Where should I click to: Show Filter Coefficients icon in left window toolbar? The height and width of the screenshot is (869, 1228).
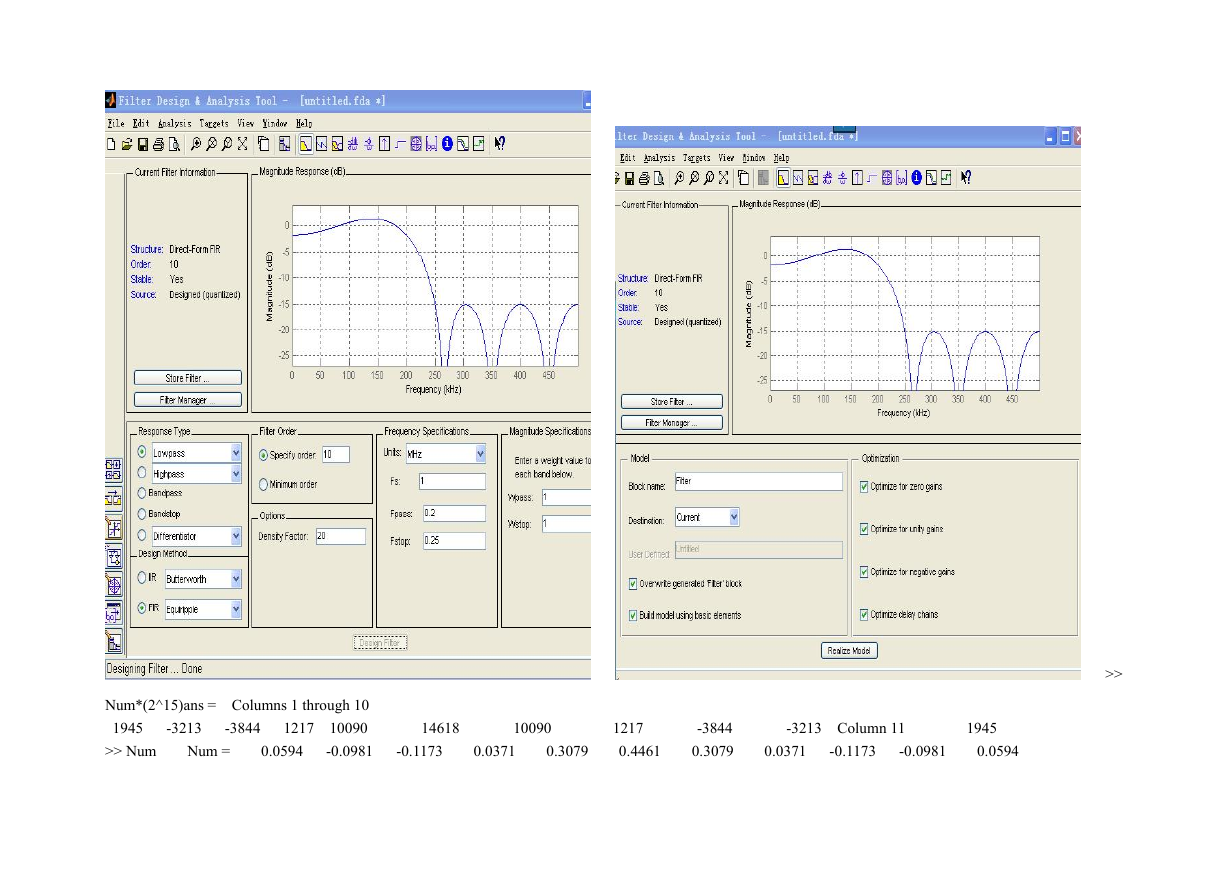431,143
